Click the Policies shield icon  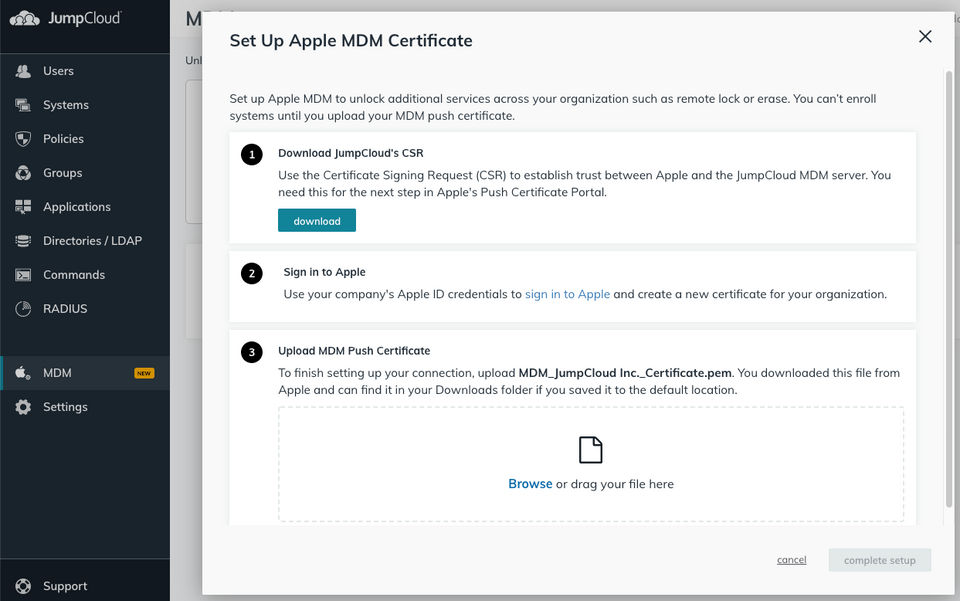point(23,139)
